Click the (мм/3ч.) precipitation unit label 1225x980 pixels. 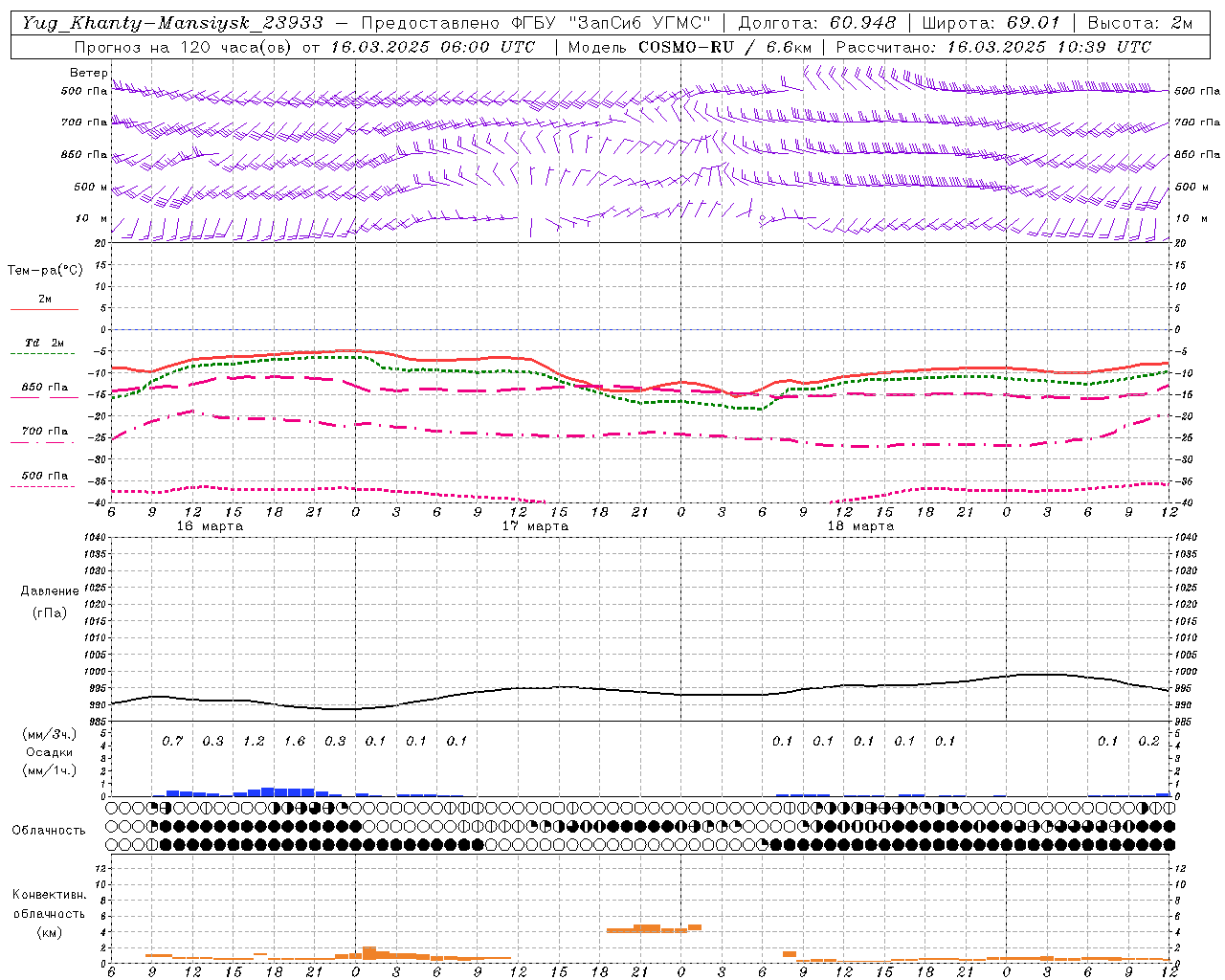(51, 734)
